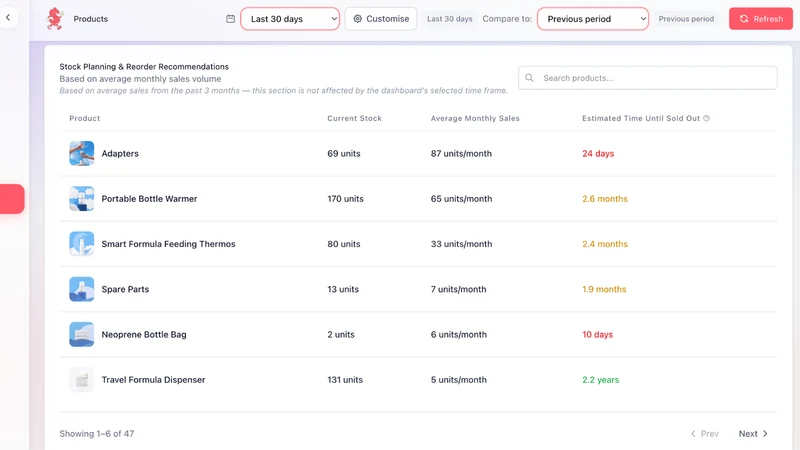Click the 2.6 months estimate
The width and height of the screenshot is (800, 450).
click(605, 199)
